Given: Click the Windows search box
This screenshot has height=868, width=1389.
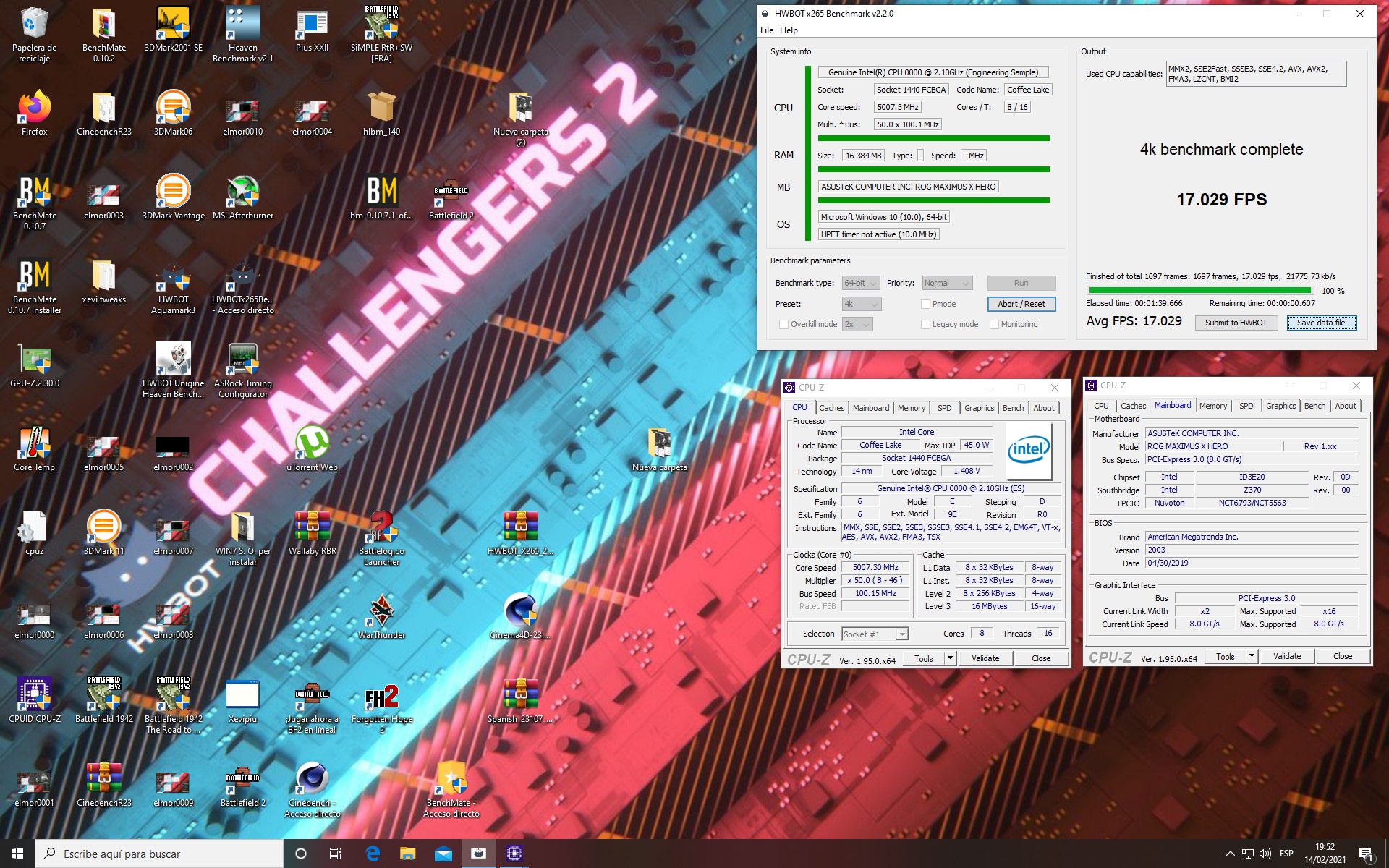Looking at the screenshot, I should pos(159,854).
